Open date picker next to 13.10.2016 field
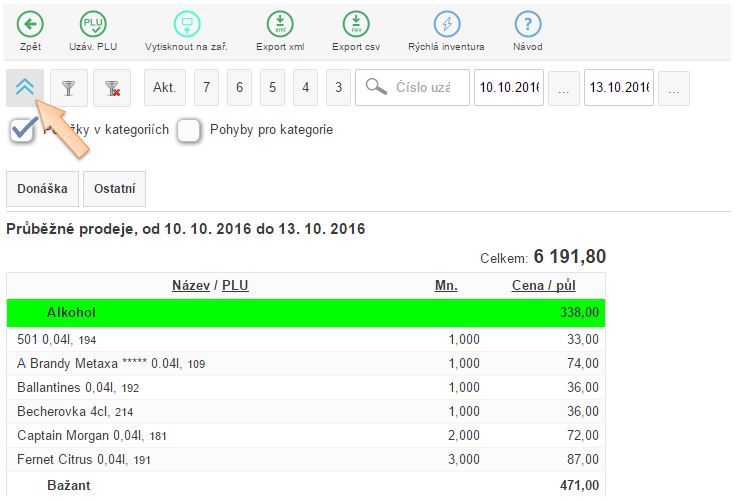The image size is (735, 501). coord(673,88)
